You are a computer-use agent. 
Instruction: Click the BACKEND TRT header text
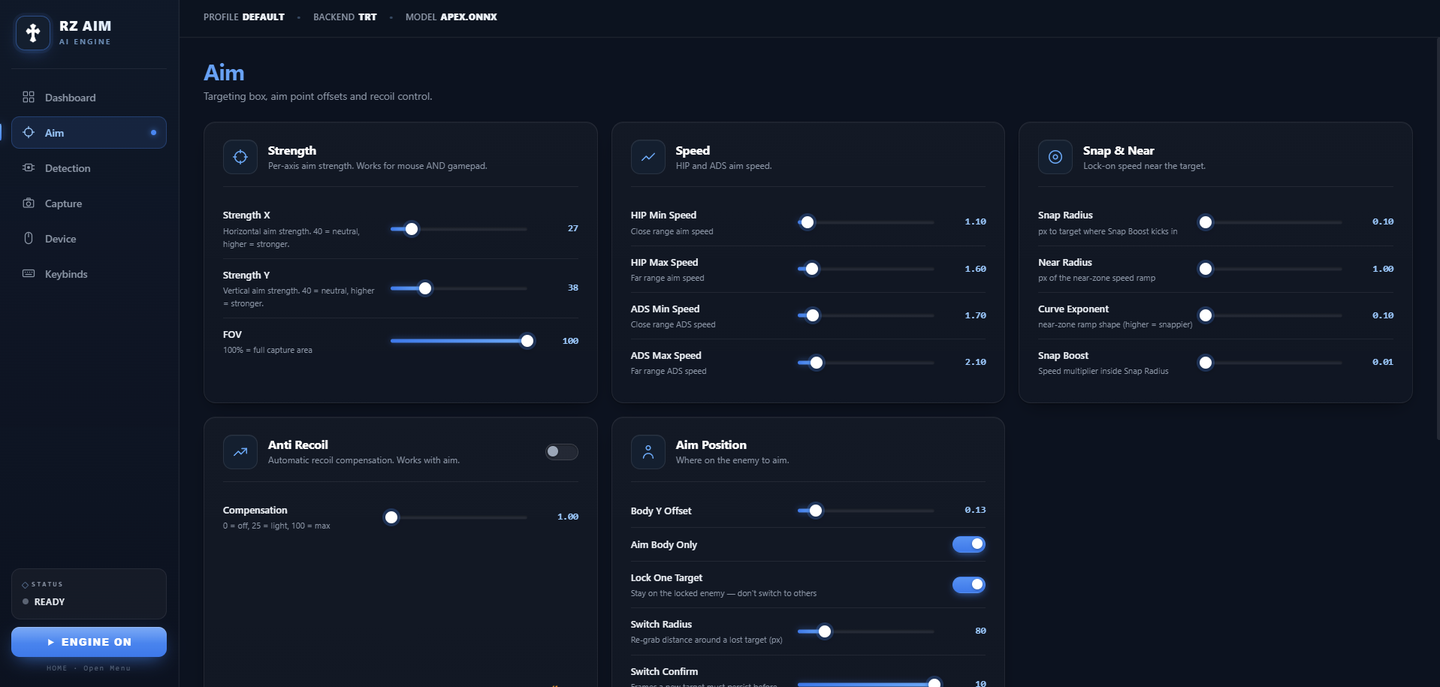click(345, 17)
